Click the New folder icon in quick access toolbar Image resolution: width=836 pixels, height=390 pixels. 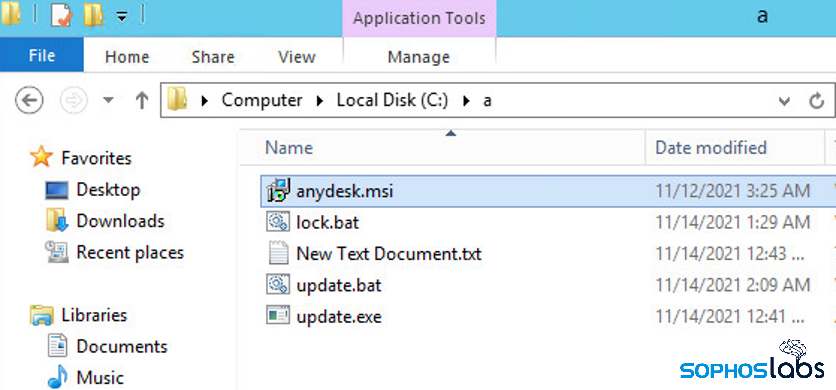[x=94, y=15]
